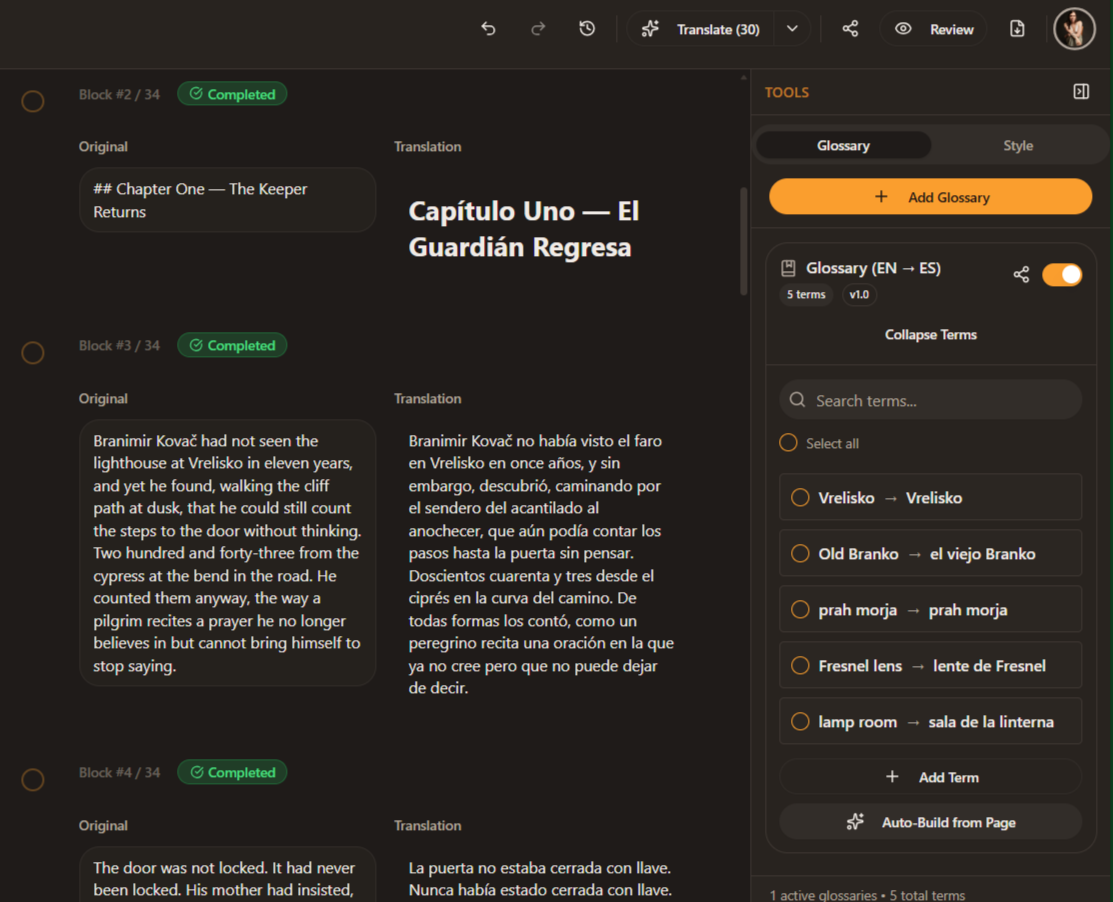The width and height of the screenshot is (1113, 902).
Task: Click translation paragraph 'Branimir Kovač no había visto'
Action: tap(541, 564)
